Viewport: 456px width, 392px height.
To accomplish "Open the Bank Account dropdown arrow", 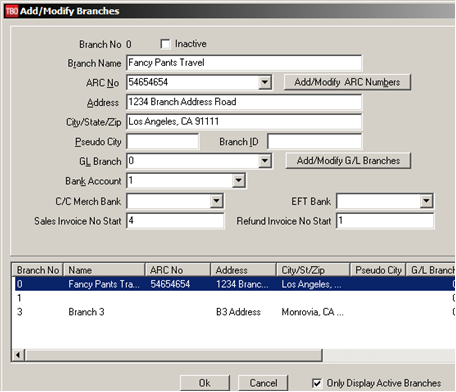I will coord(238,181).
